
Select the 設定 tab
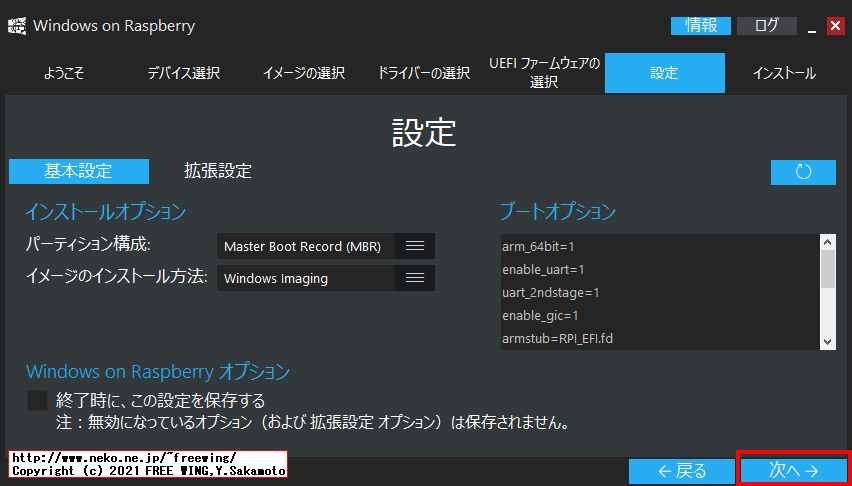tap(665, 73)
